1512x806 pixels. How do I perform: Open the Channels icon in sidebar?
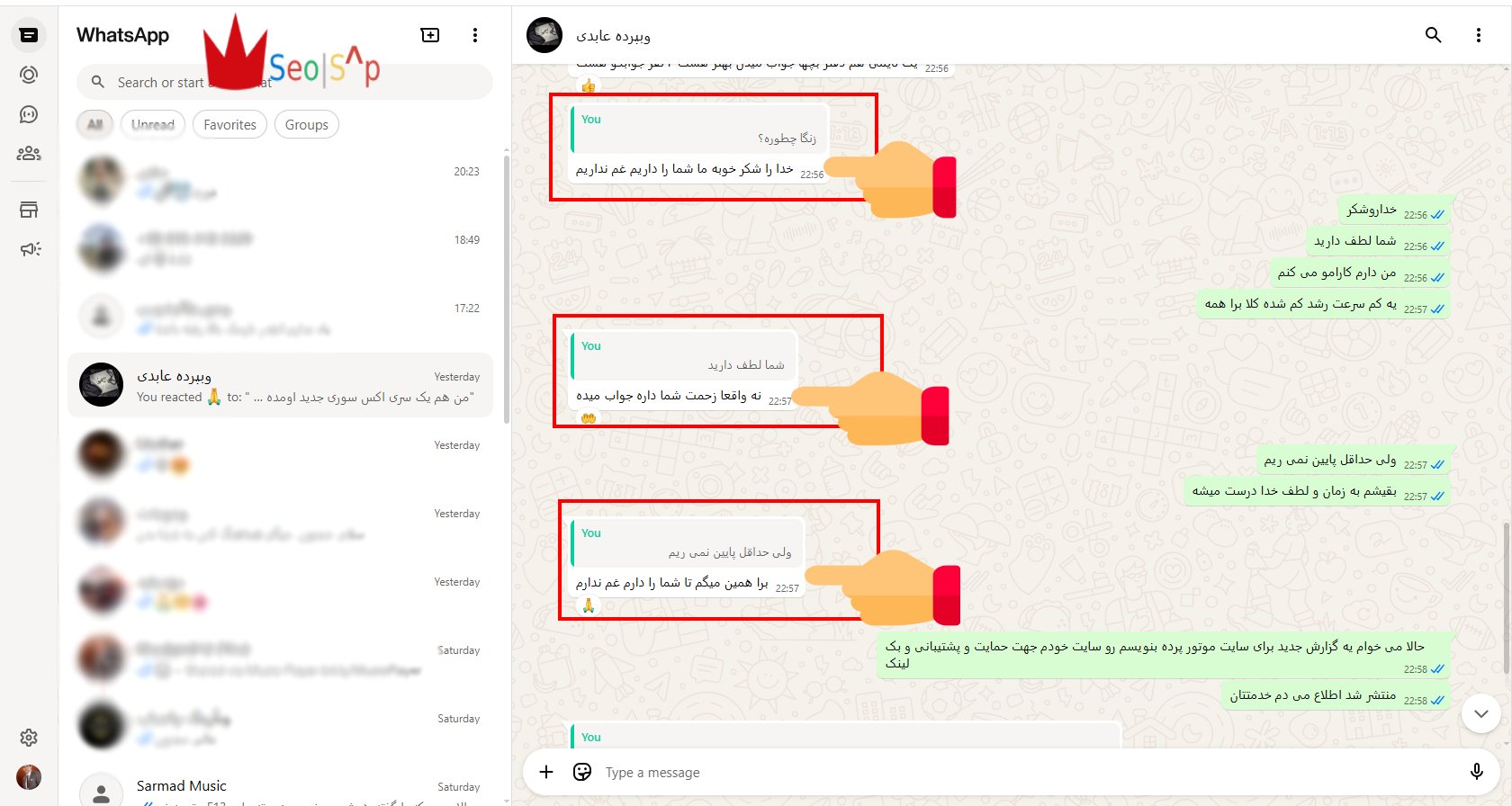pos(29,114)
